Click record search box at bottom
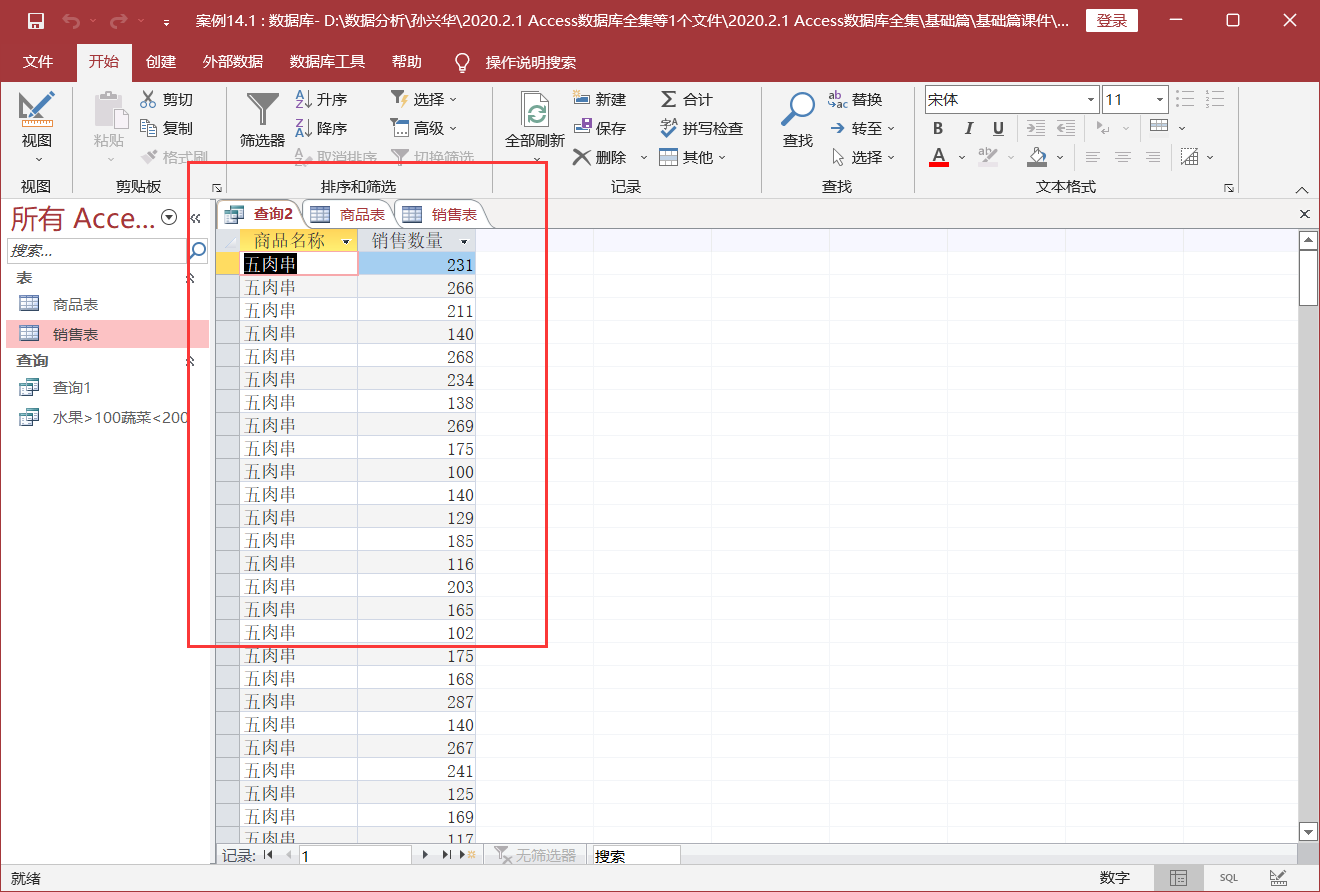 [x=636, y=856]
